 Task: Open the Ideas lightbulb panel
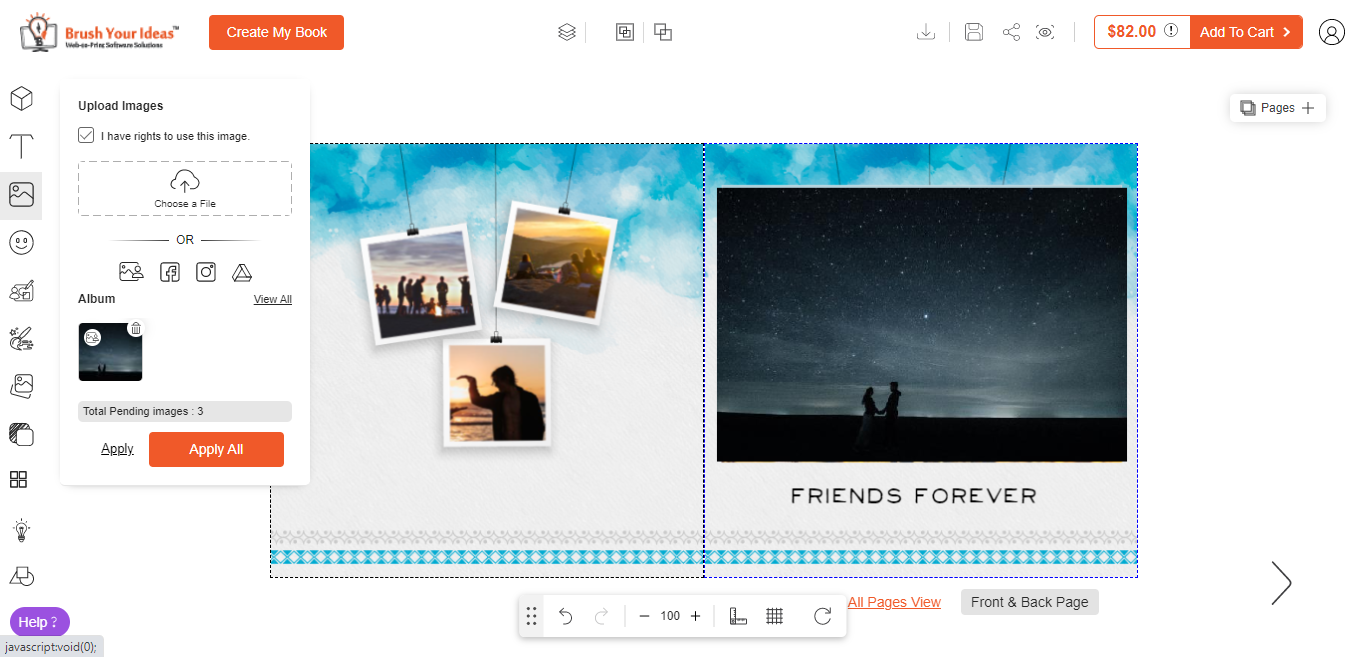pyautogui.click(x=20, y=529)
